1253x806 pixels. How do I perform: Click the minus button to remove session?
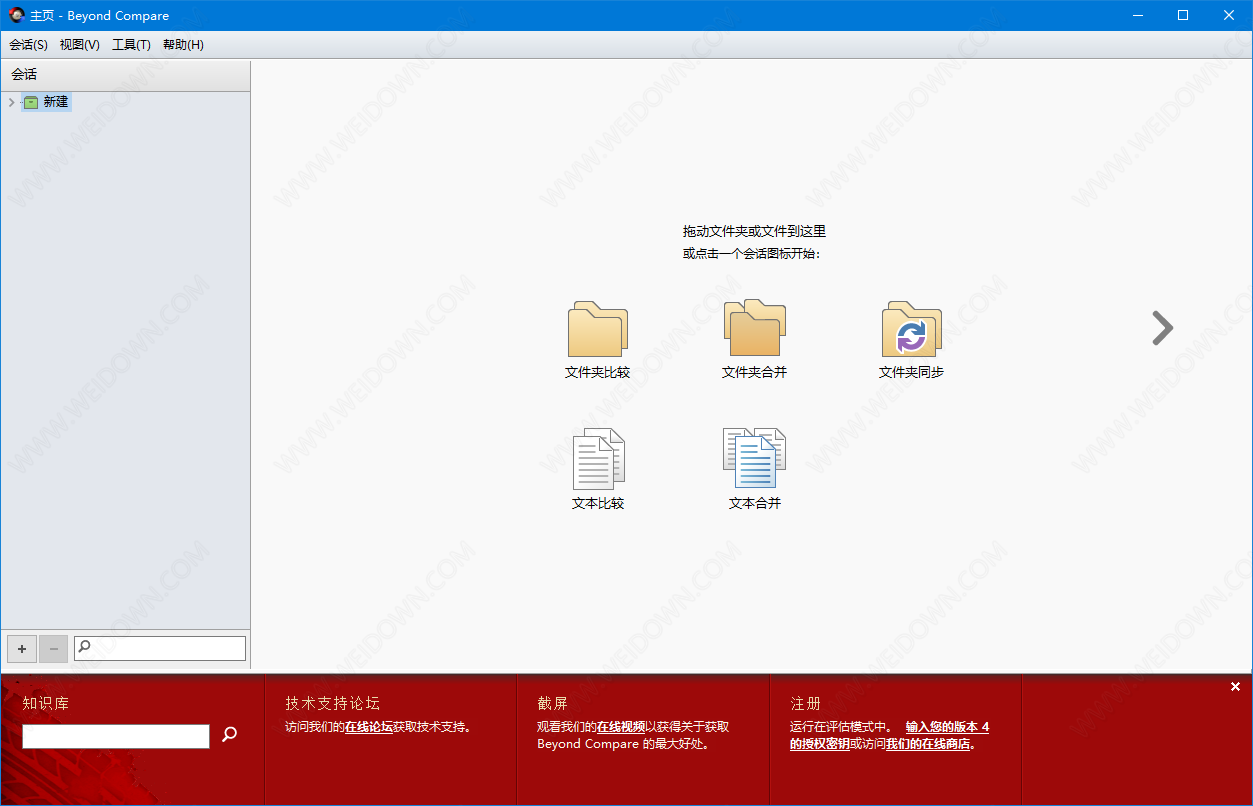click(x=54, y=649)
